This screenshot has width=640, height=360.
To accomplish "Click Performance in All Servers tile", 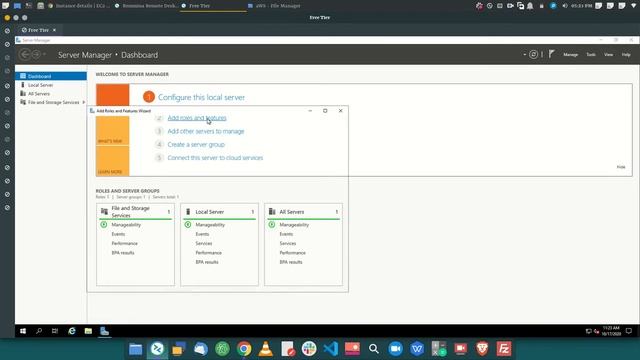I will click(292, 253).
